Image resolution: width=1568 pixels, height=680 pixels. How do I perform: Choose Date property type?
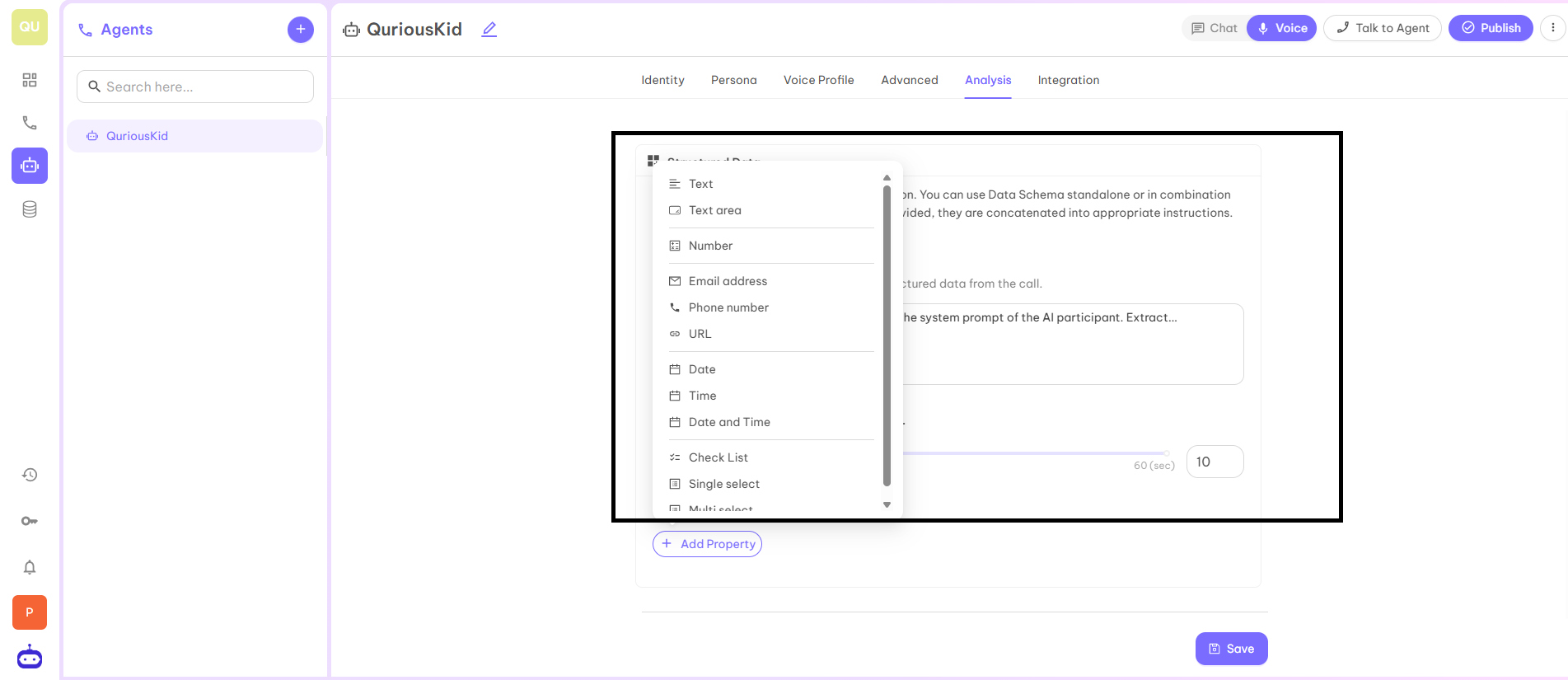click(771, 369)
